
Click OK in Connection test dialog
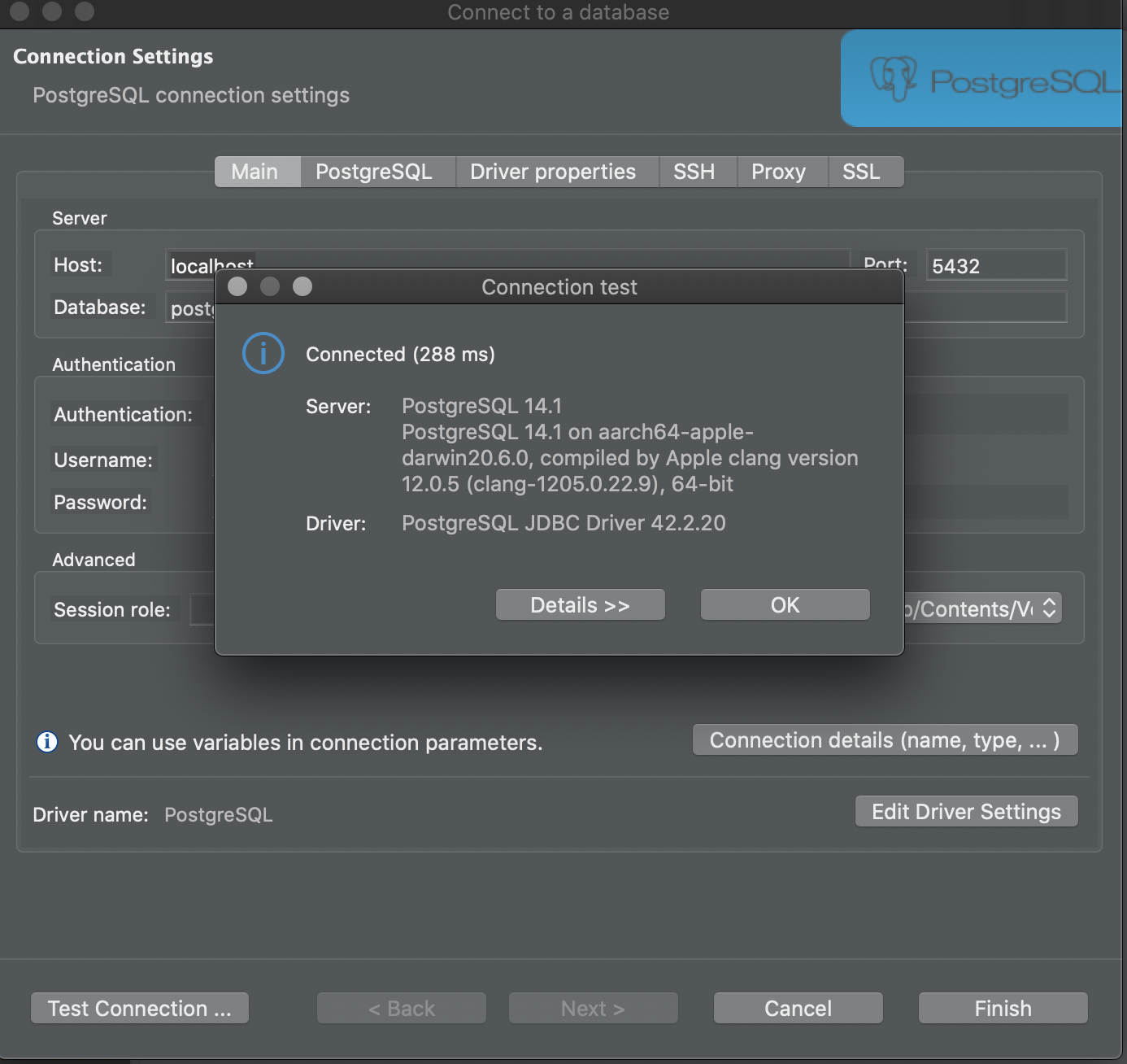pyautogui.click(x=785, y=604)
